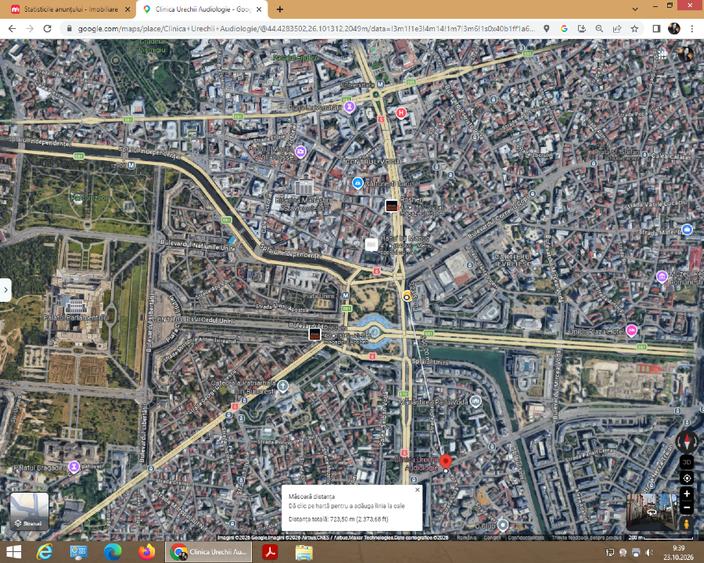Open the Chrome profile avatar
The width and height of the screenshot is (704, 563).
coord(674,28)
